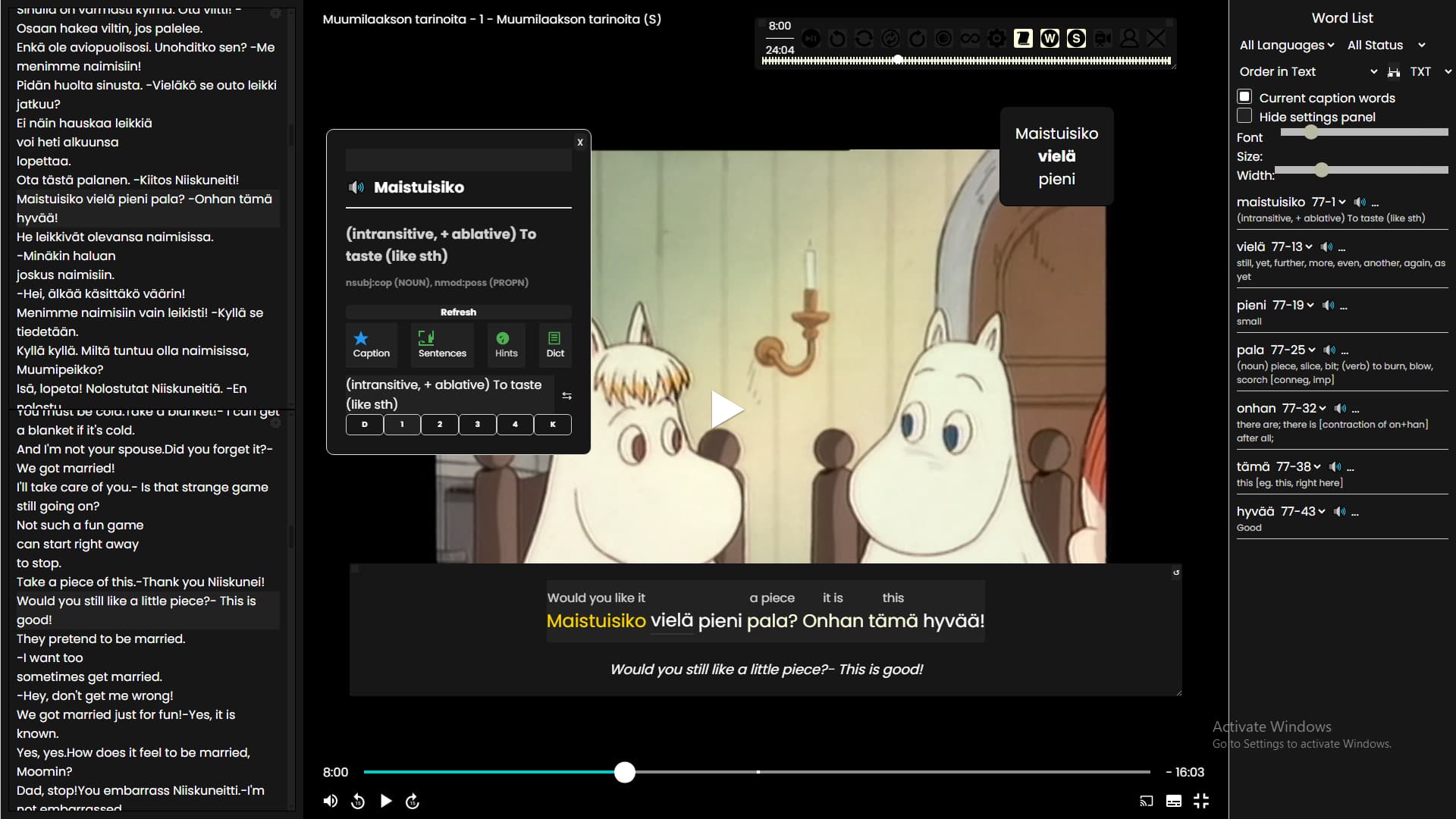Open settings gear in top toolbar
This screenshot has width=1456, height=819.
point(996,38)
